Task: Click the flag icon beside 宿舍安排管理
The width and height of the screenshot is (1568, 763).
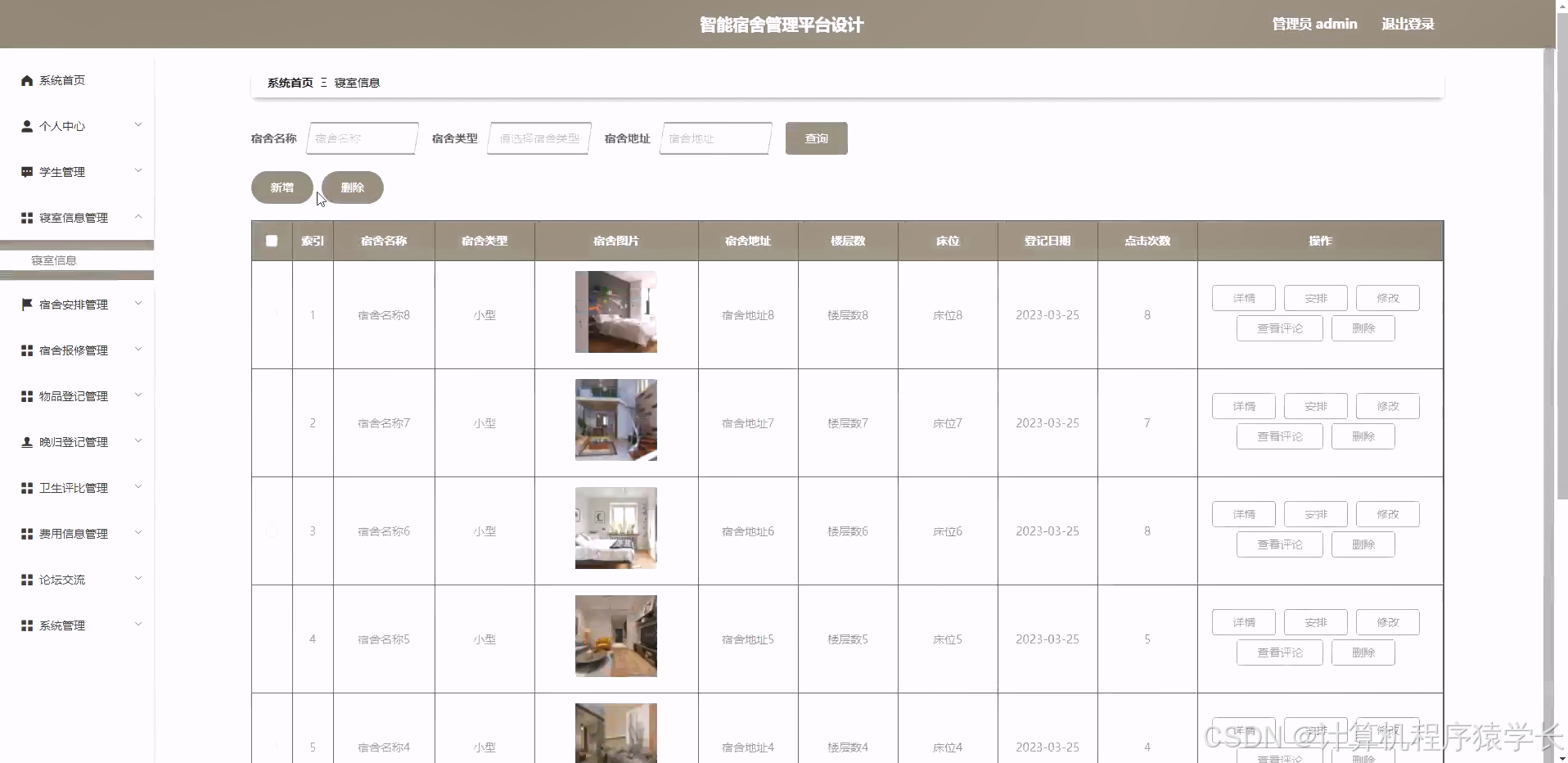Action: coord(27,305)
